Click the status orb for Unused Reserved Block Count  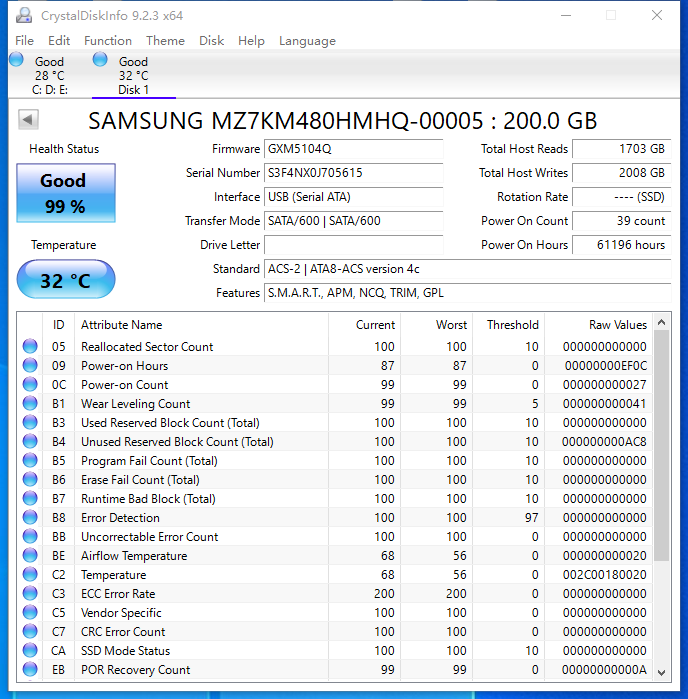30,441
